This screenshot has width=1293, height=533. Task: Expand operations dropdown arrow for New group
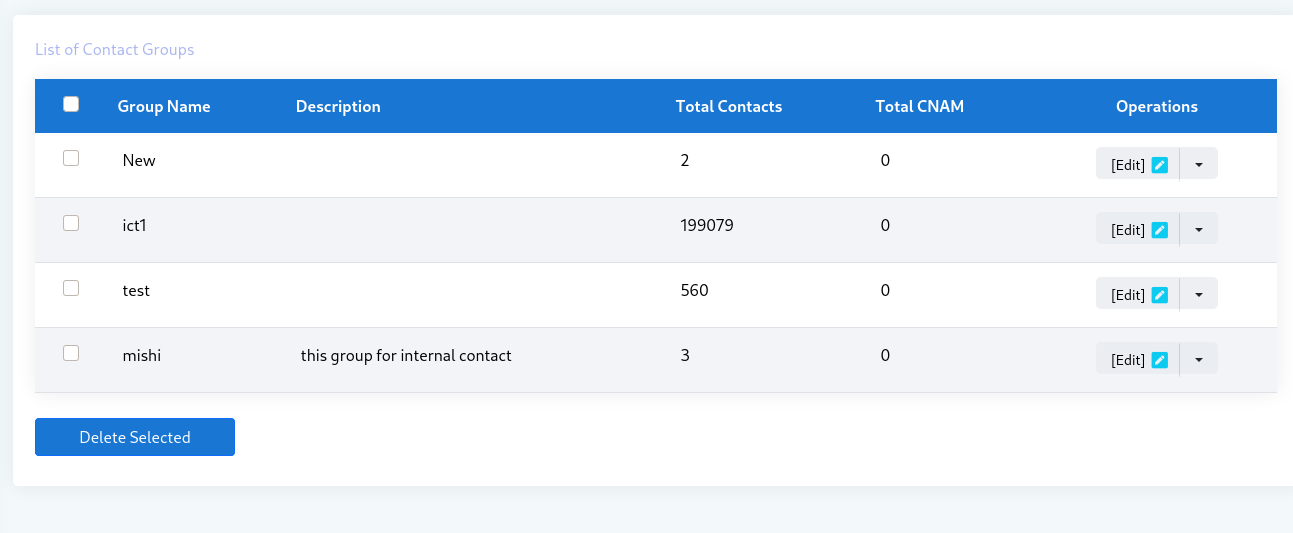coord(1199,164)
